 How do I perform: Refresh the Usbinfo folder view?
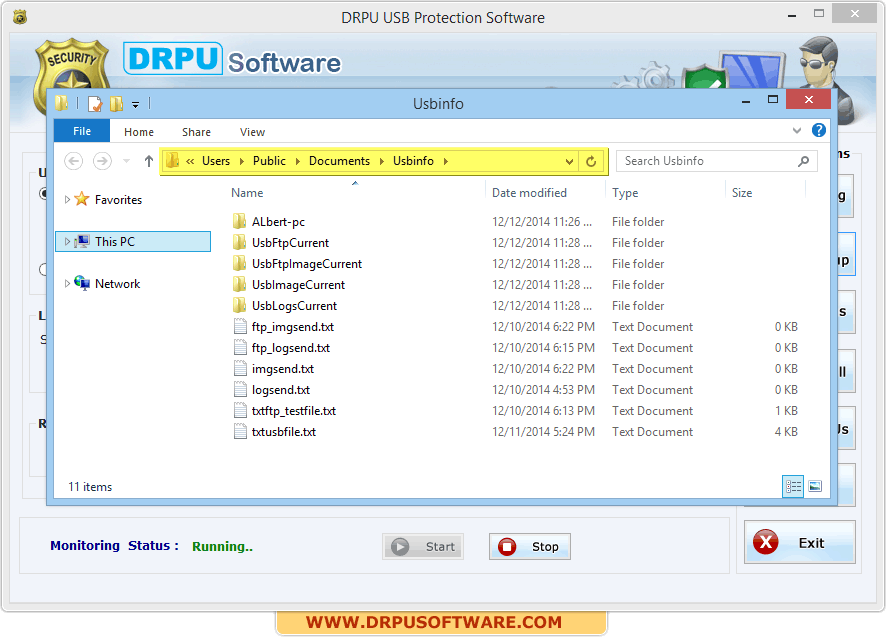[591, 162]
